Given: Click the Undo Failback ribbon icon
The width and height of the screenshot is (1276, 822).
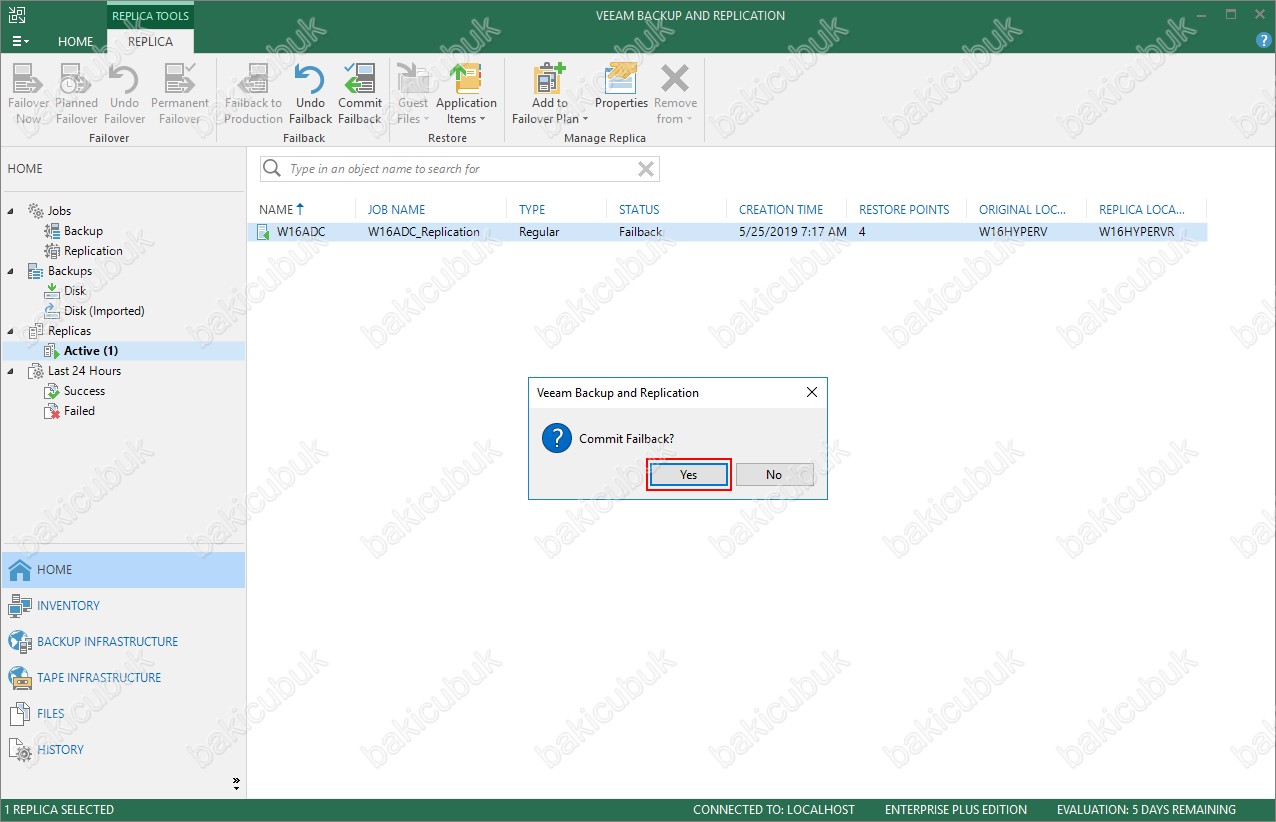Looking at the screenshot, I should tap(310, 93).
